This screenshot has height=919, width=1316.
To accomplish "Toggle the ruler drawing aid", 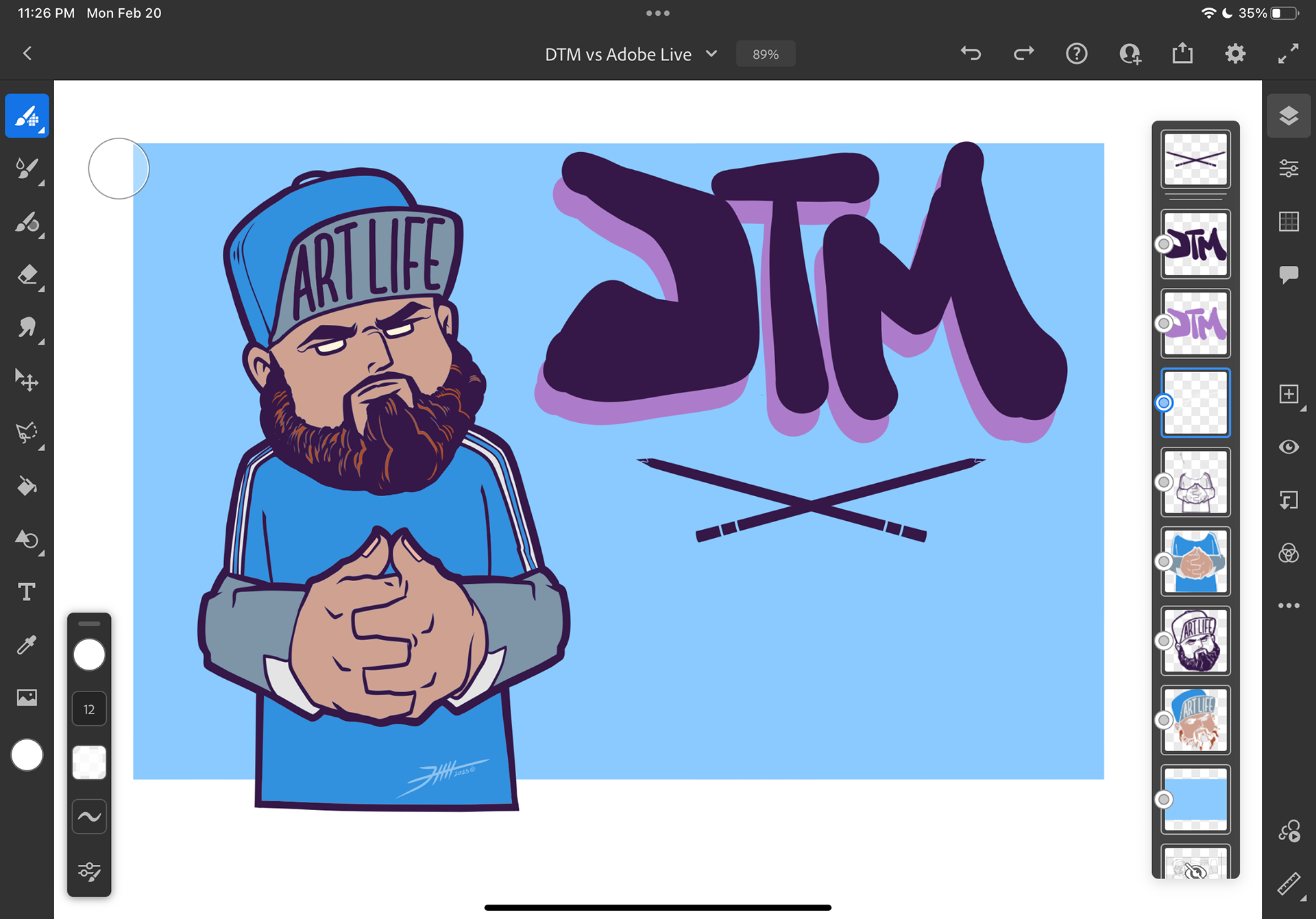I will pos(1289,884).
